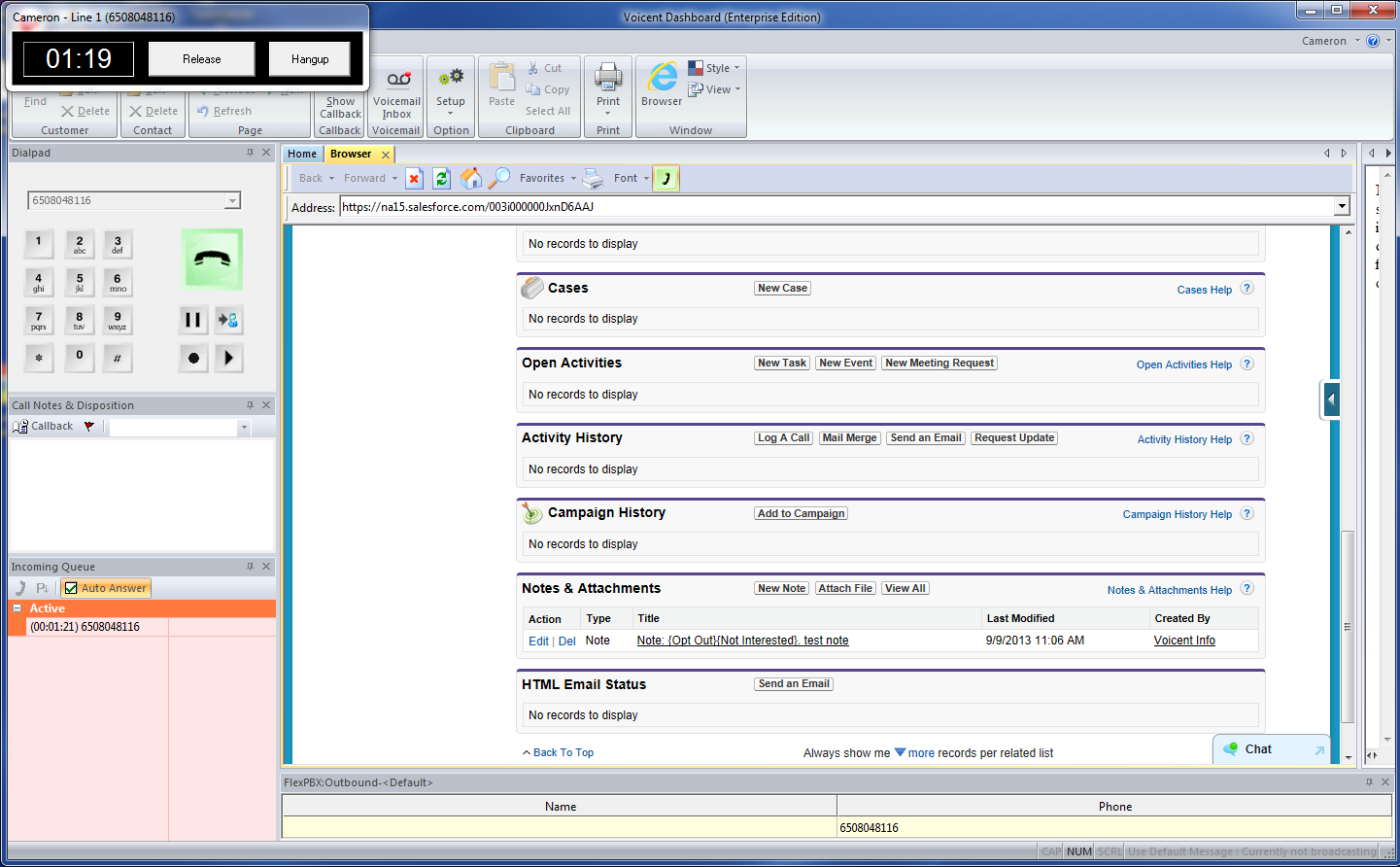Open the Style dropdown in ribbon

point(714,68)
